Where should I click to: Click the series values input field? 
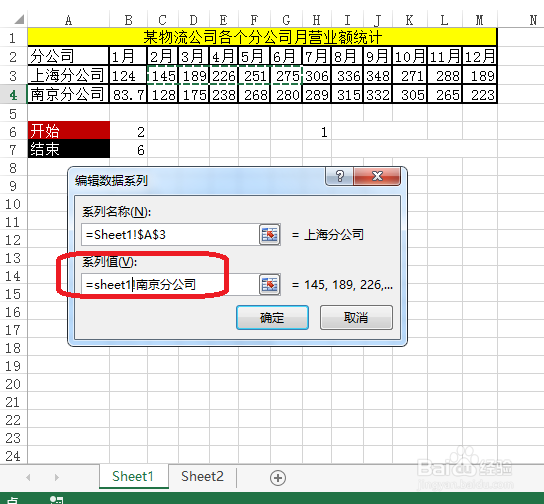(170, 285)
